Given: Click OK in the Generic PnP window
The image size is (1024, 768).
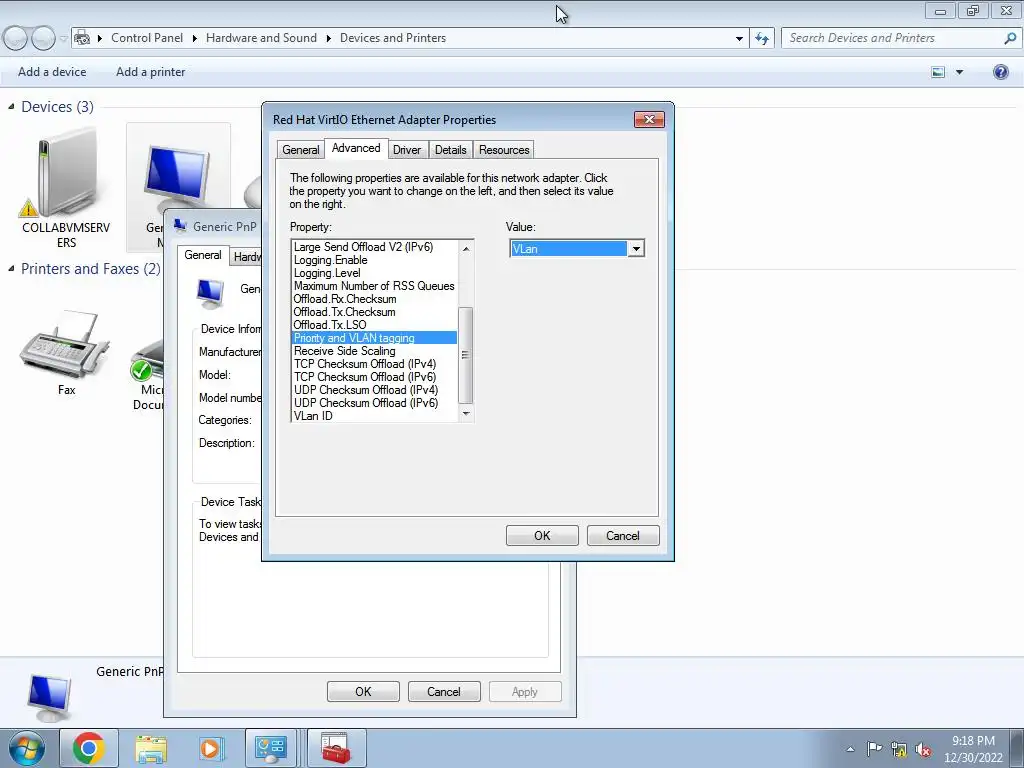Looking at the screenshot, I should coord(363,692).
